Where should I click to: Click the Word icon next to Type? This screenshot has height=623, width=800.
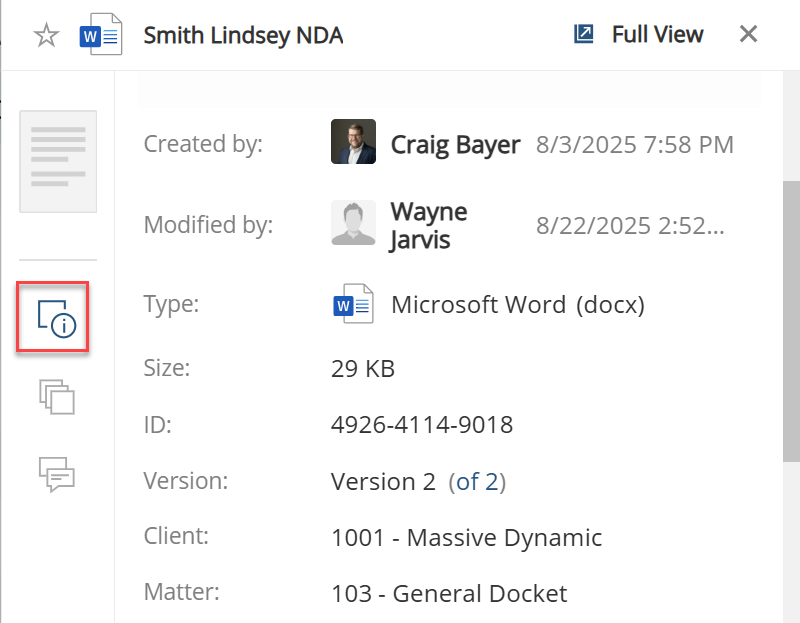pyautogui.click(x=353, y=305)
